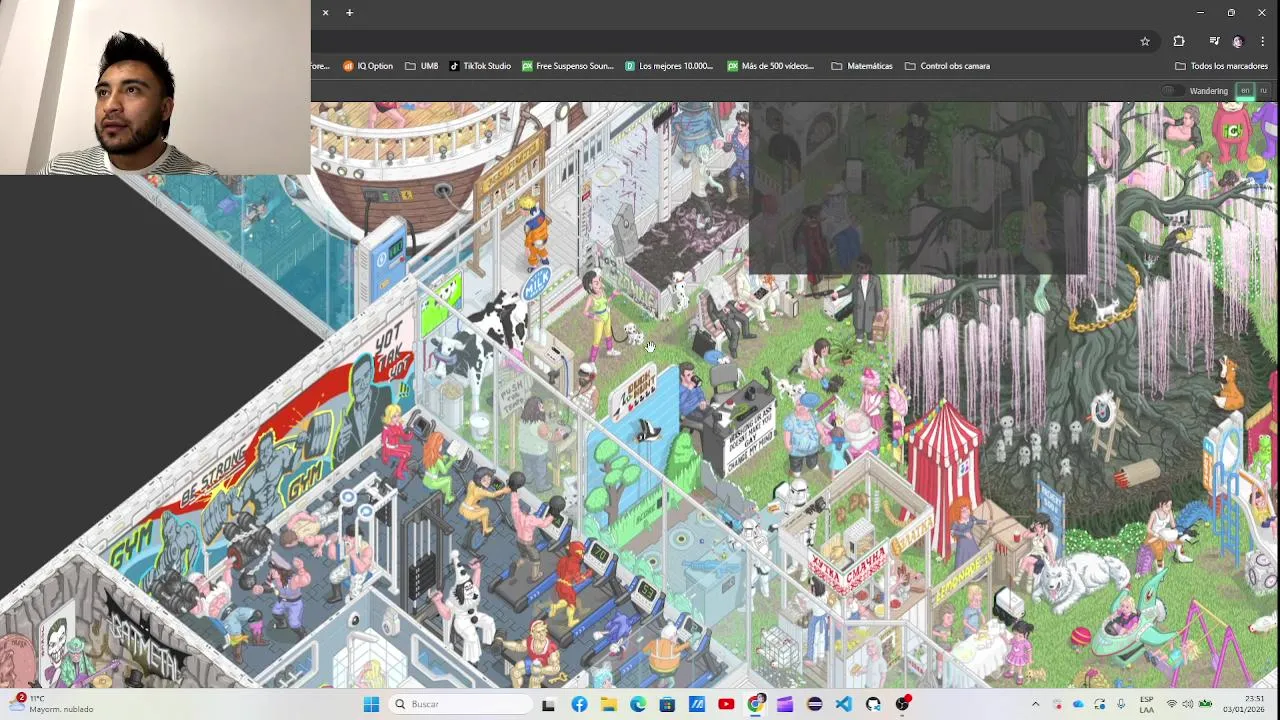Open Visual Studio Code from the taskbar
Screen dimensions: 1280x720
tap(844, 704)
